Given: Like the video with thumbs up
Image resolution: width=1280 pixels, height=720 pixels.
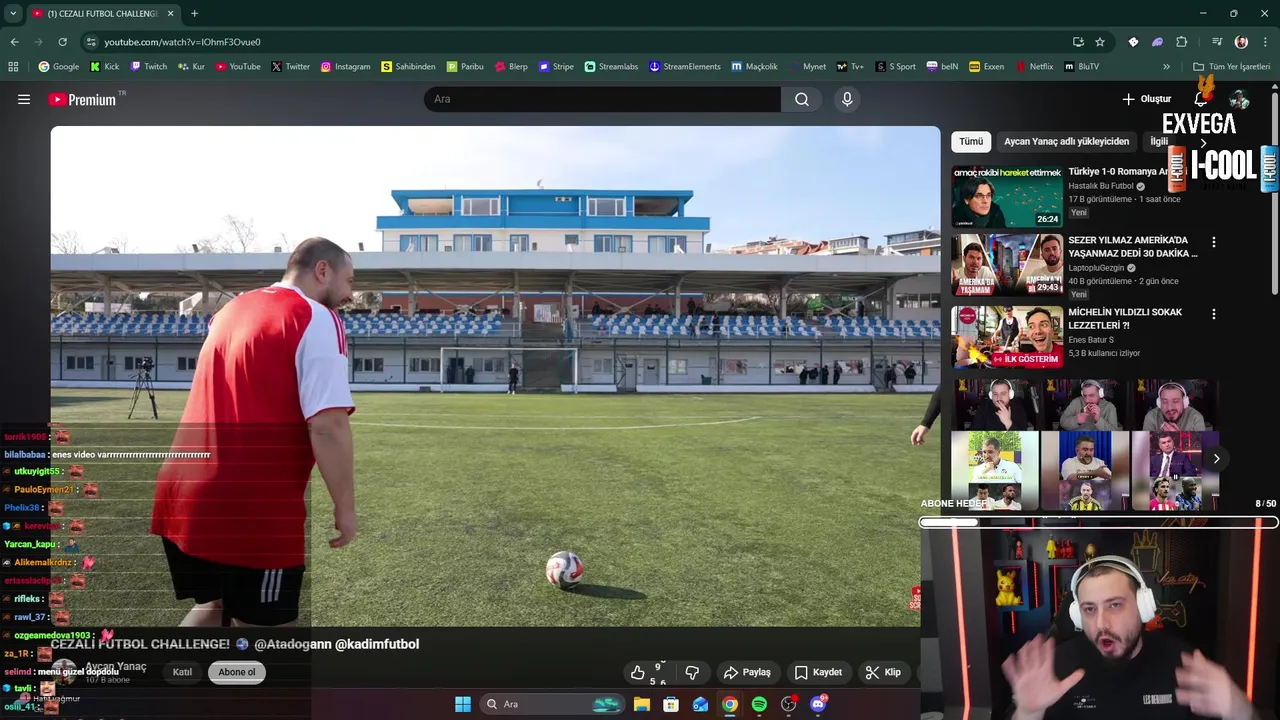Looking at the screenshot, I should [x=638, y=672].
